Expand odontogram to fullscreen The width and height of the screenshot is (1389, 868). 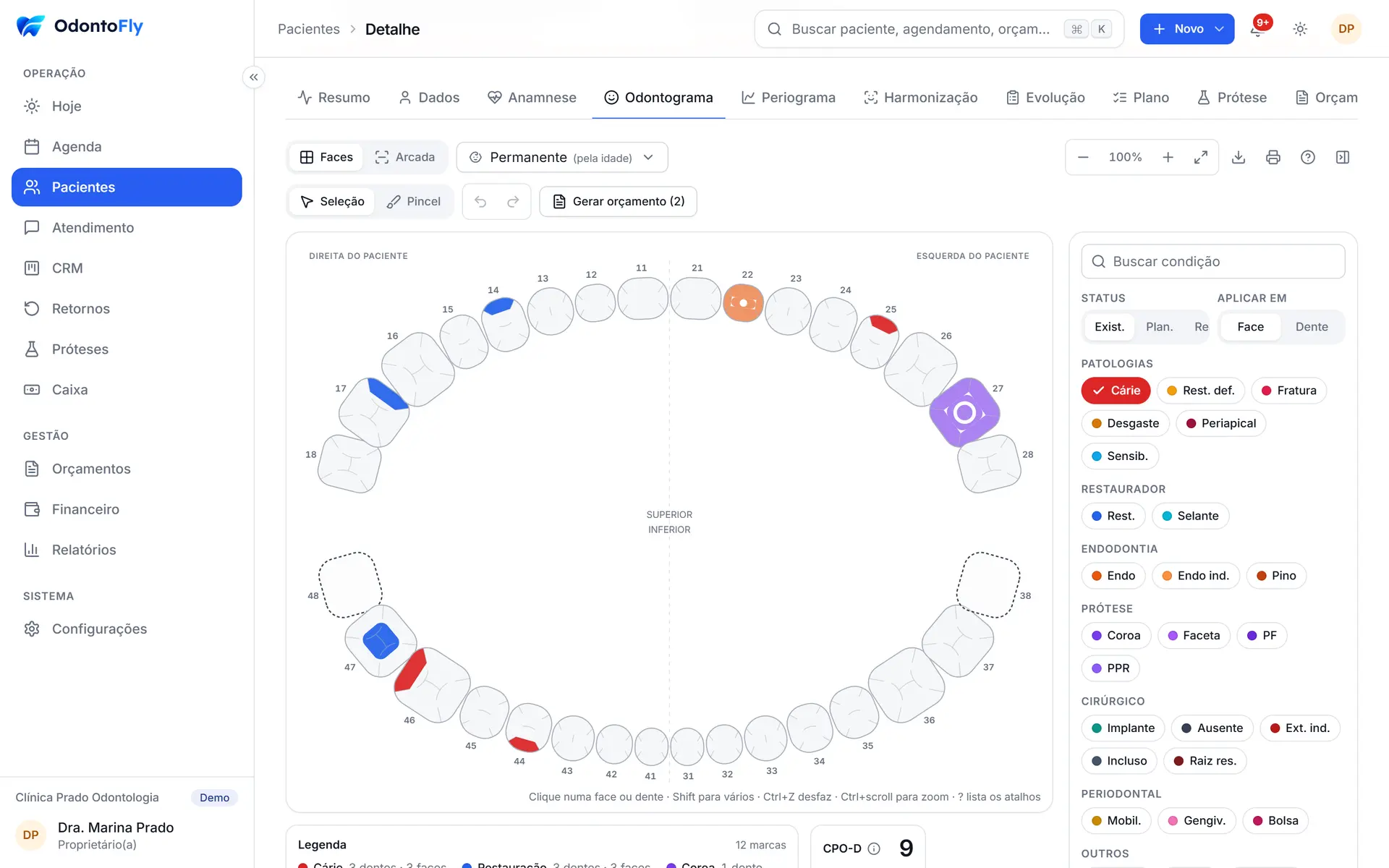[1201, 157]
